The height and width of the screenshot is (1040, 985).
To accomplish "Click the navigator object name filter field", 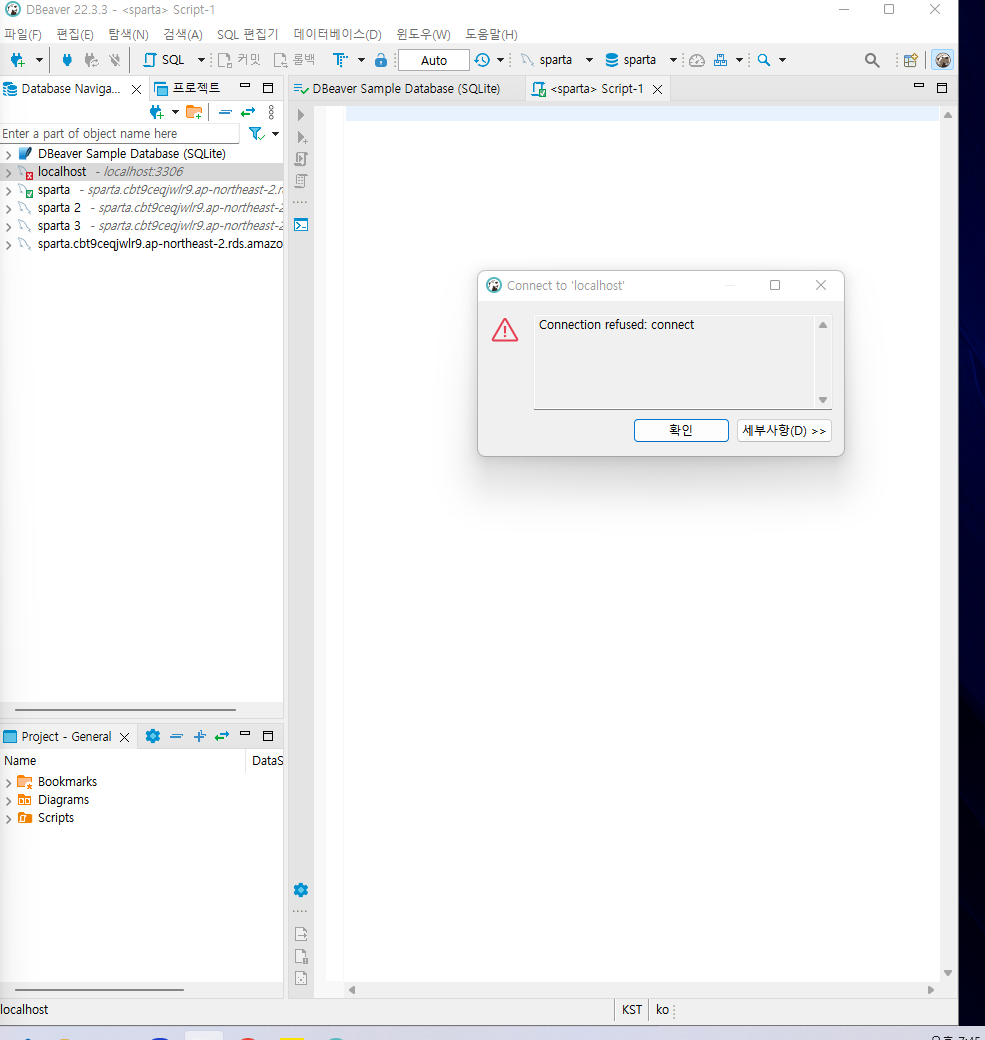I will 119,133.
